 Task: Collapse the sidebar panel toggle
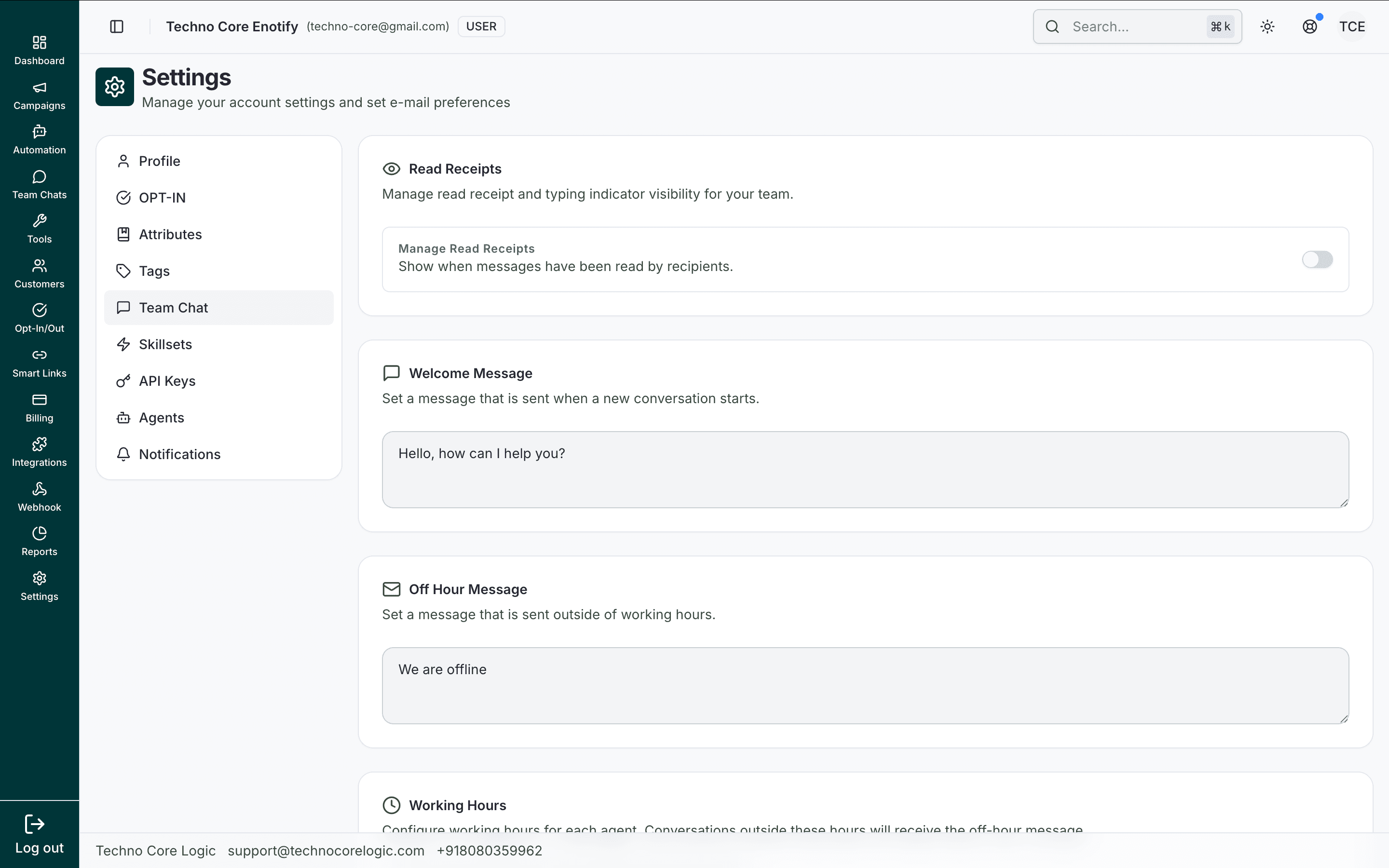coord(117,27)
